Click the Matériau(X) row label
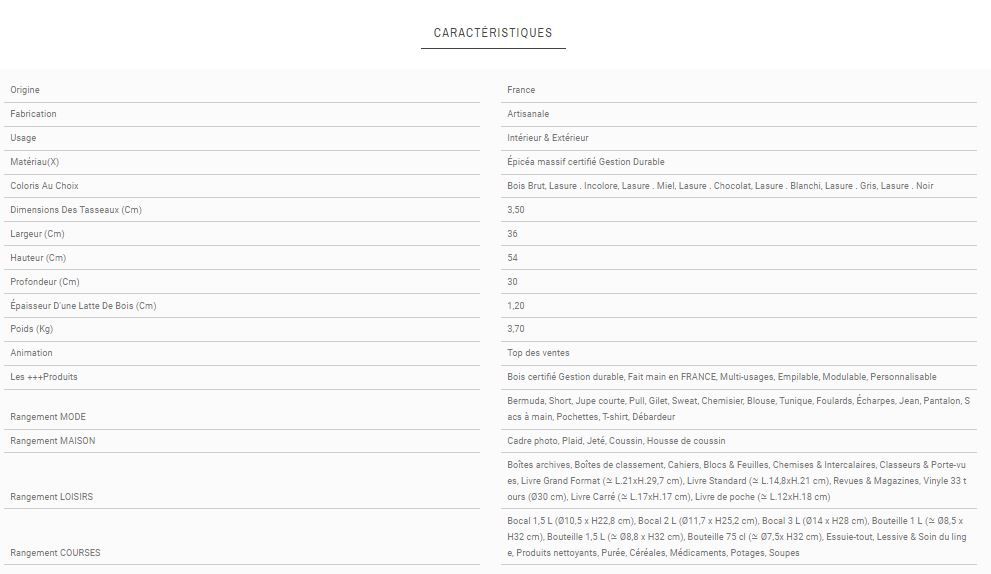The image size is (991, 574). [x=35, y=162]
